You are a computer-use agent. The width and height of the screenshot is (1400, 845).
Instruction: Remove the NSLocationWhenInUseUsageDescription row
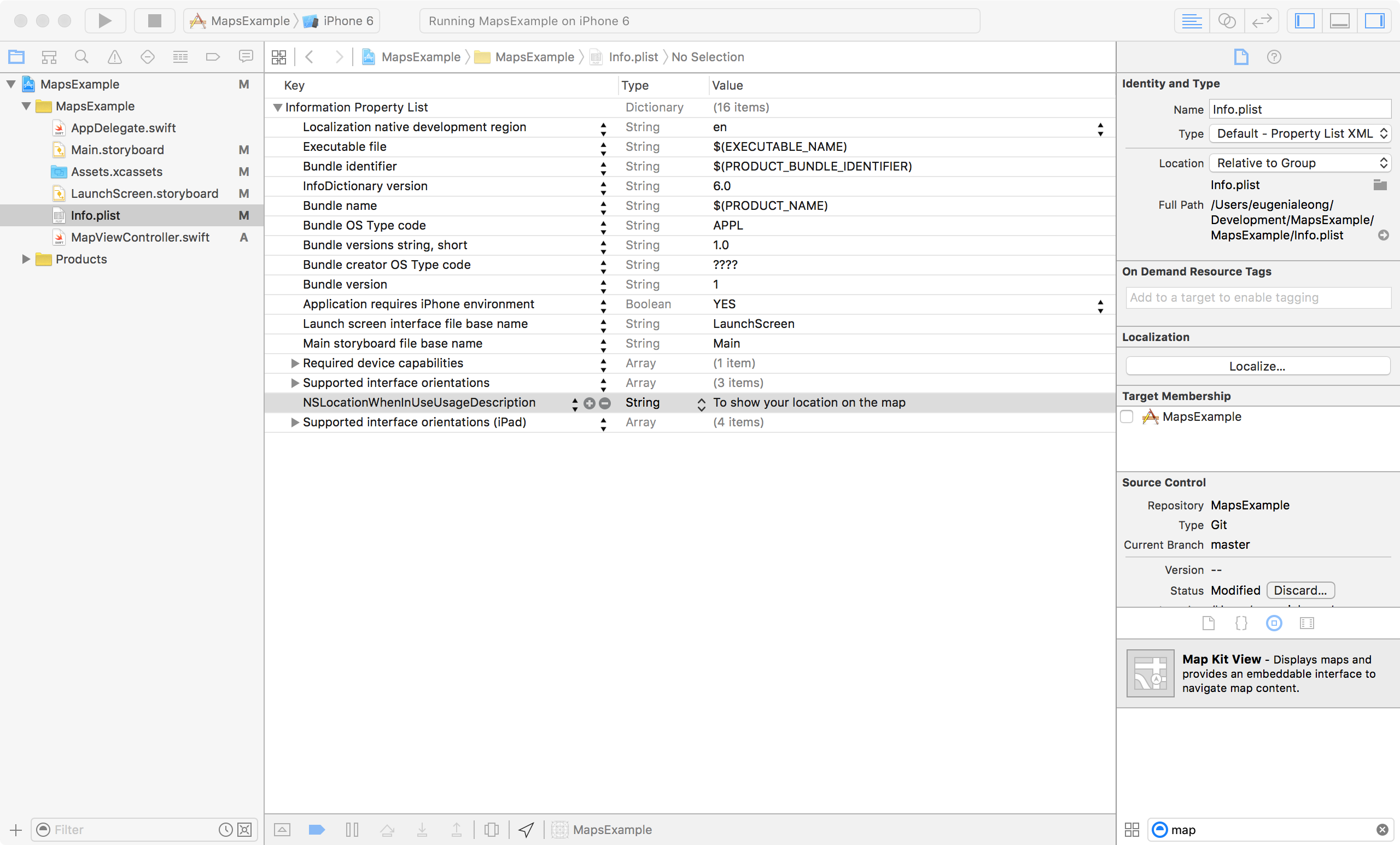coord(605,403)
